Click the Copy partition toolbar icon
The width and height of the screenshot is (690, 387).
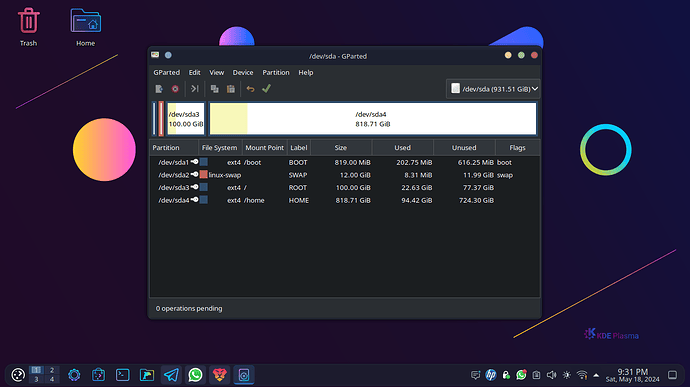pos(214,89)
